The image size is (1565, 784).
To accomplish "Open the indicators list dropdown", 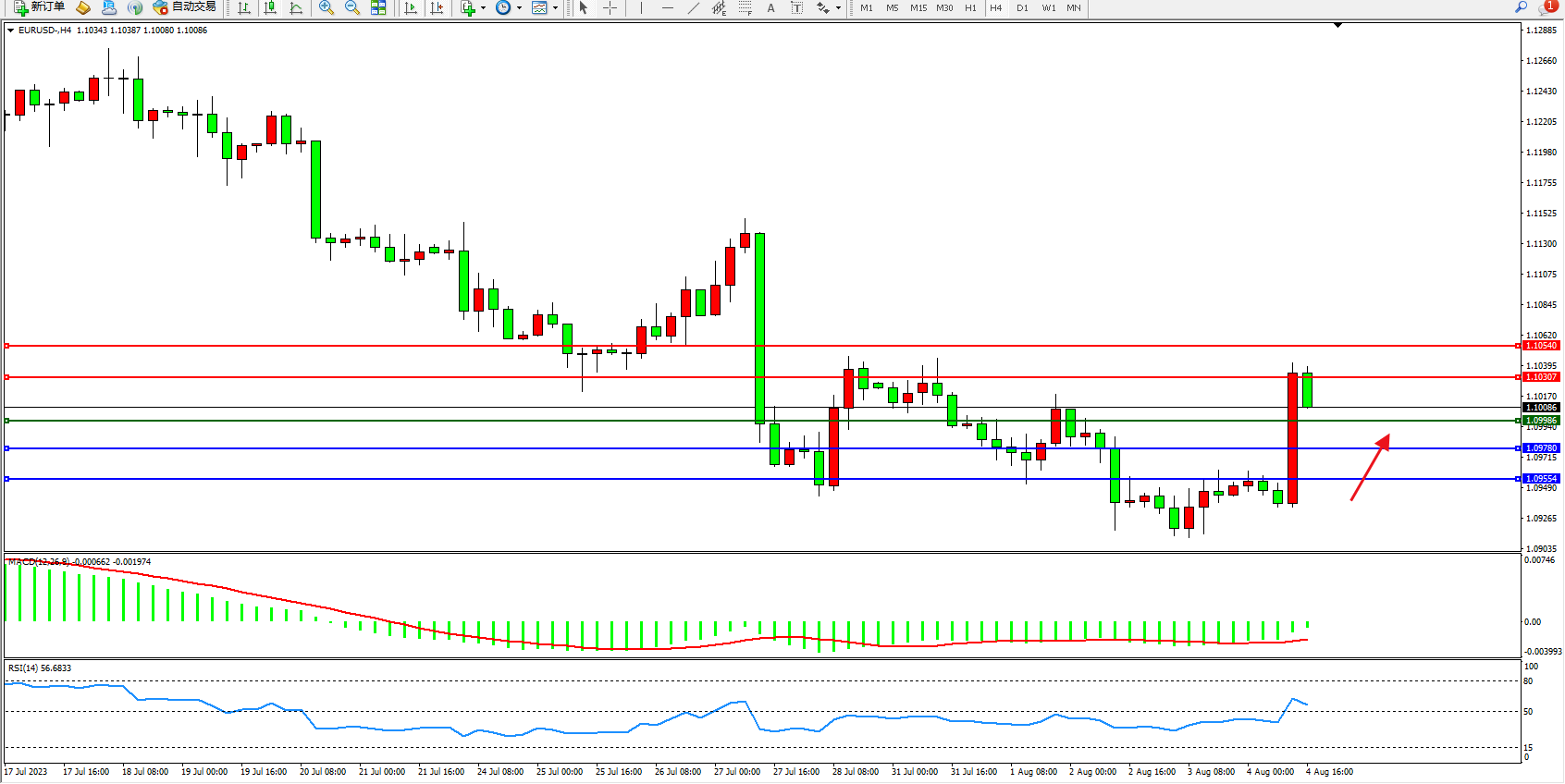I will [x=482, y=7].
